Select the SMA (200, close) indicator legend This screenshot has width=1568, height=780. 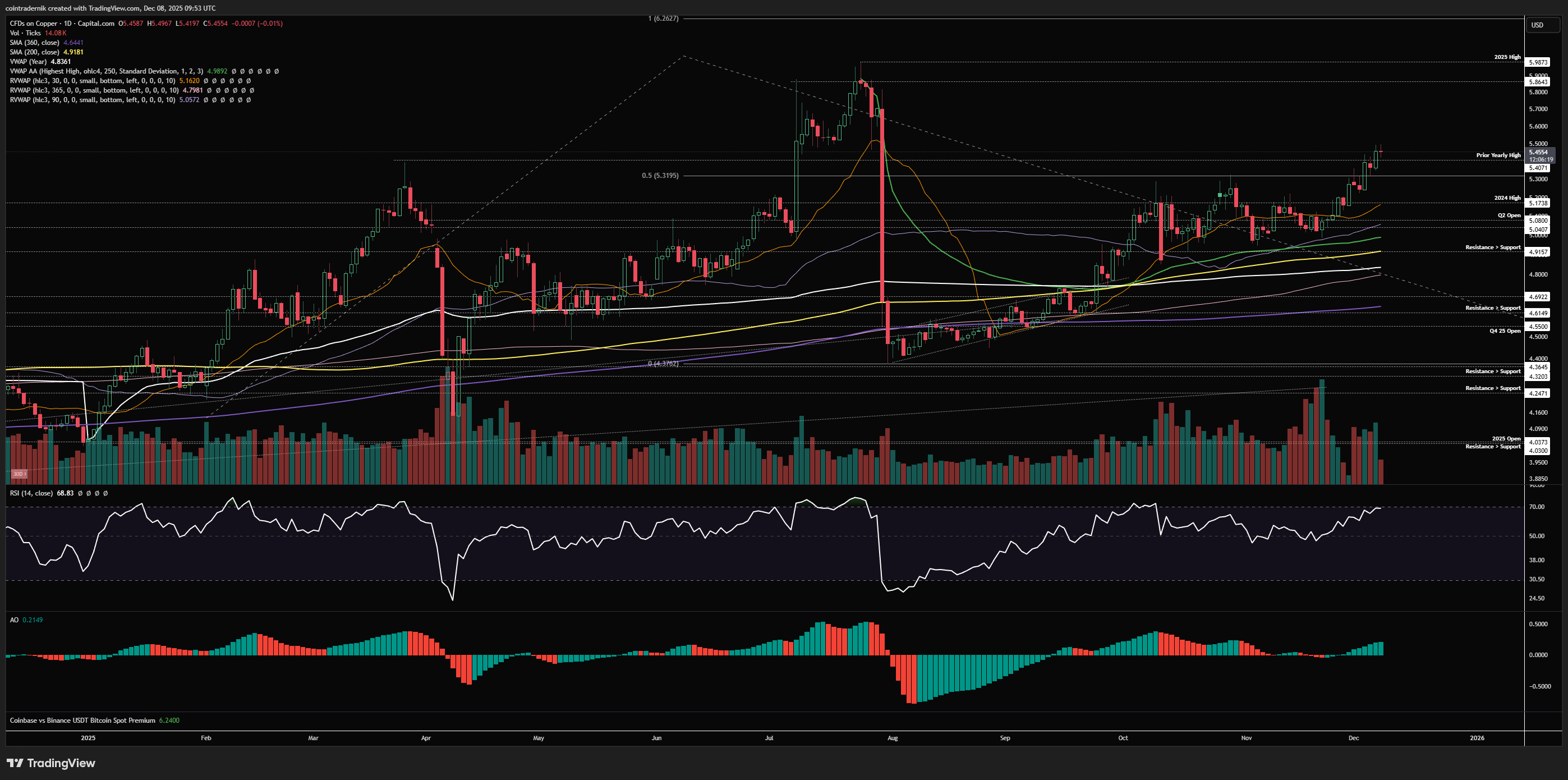[34, 52]
